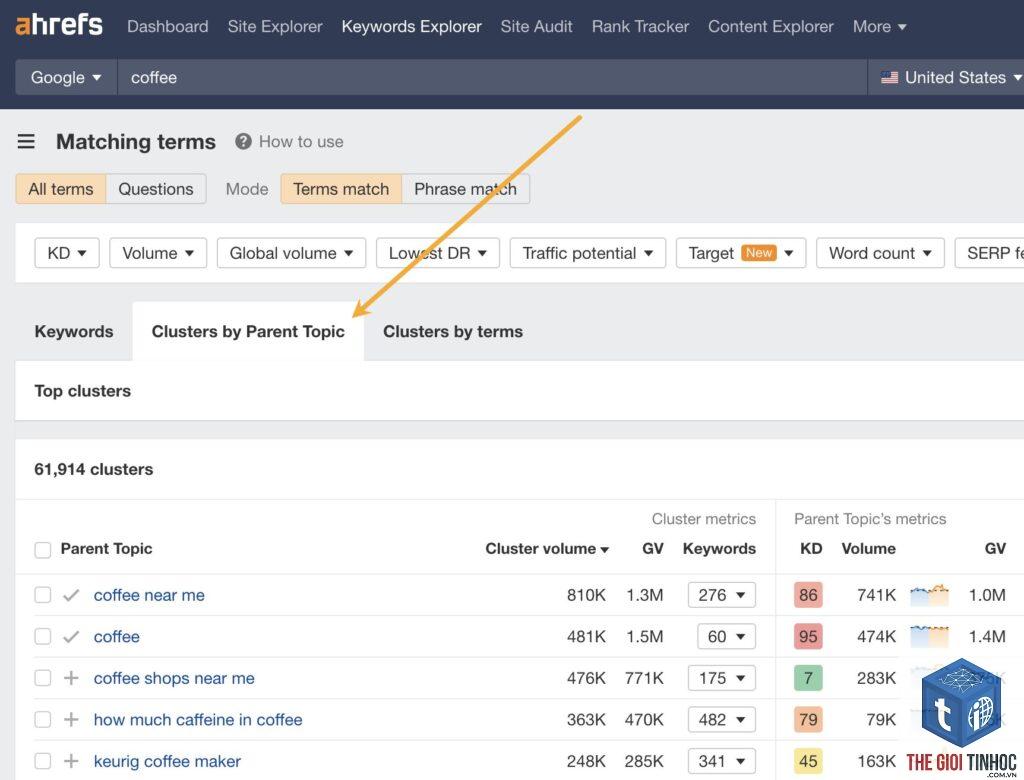
Task: Check the coffee near me row checkbox
Action: point(42,595)
